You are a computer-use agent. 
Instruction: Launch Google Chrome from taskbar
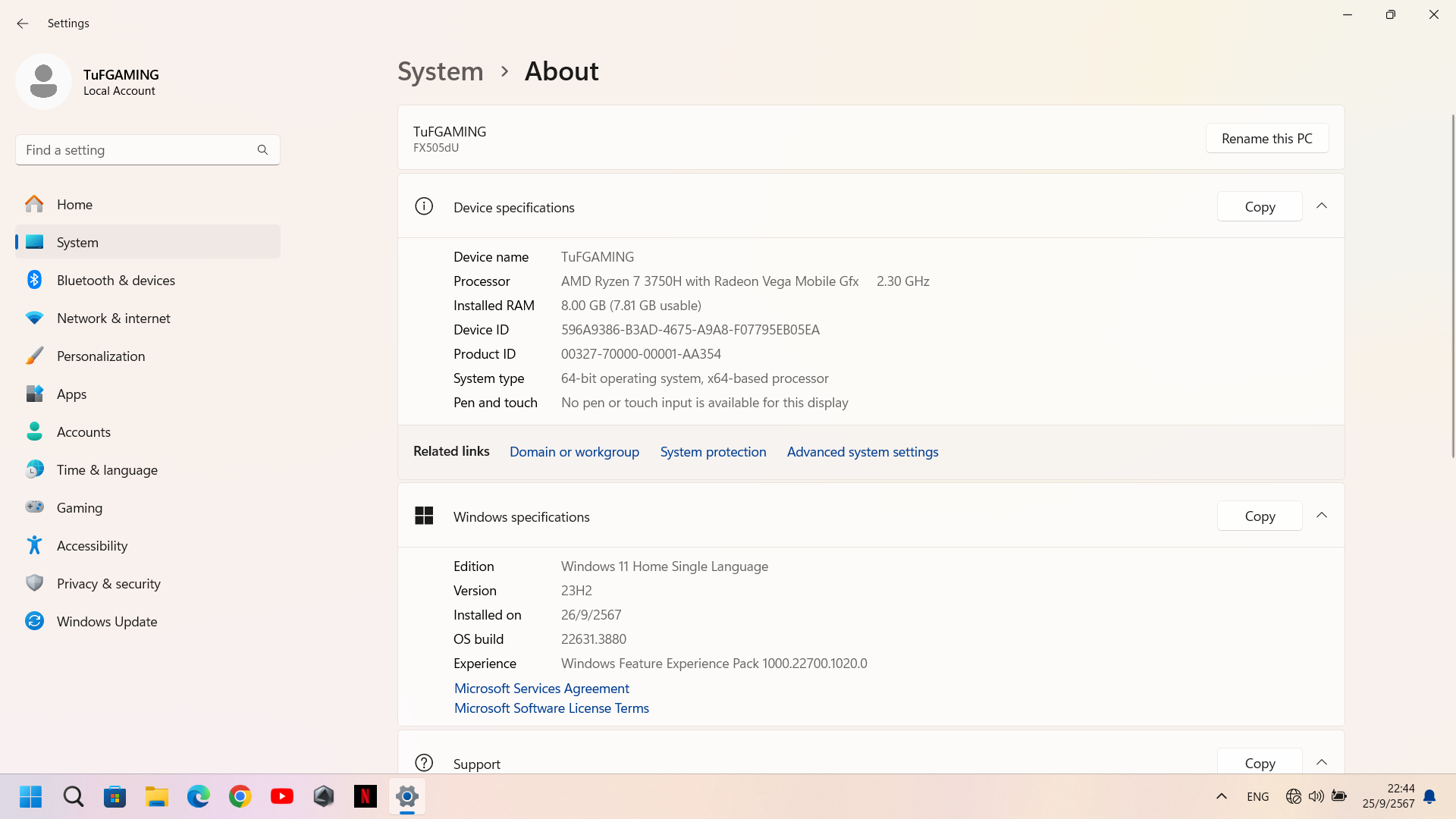coord(240,796)
